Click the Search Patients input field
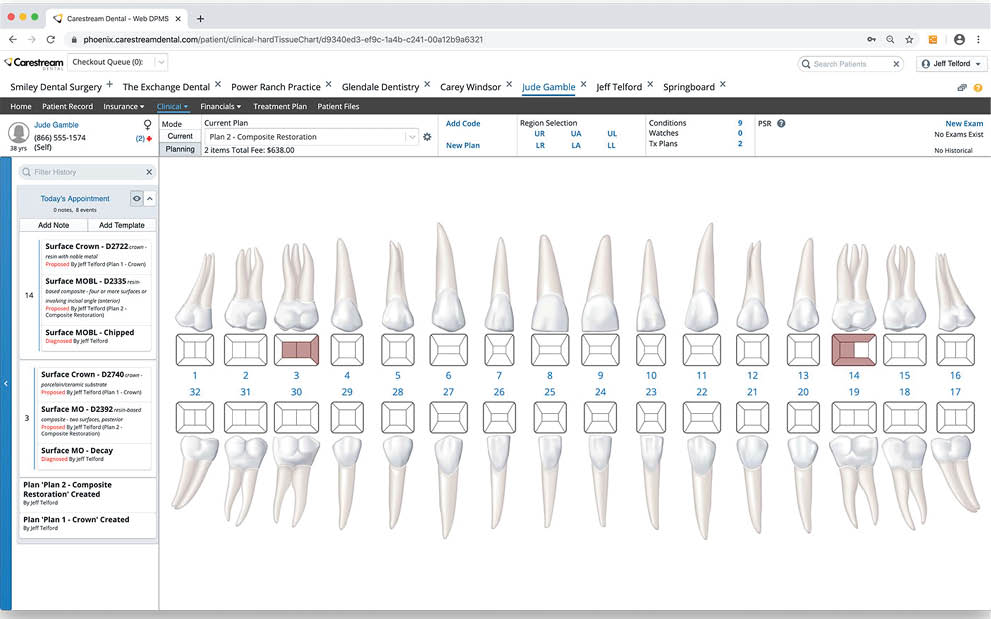This screenshot has width=991, height=619. point(850,64)
